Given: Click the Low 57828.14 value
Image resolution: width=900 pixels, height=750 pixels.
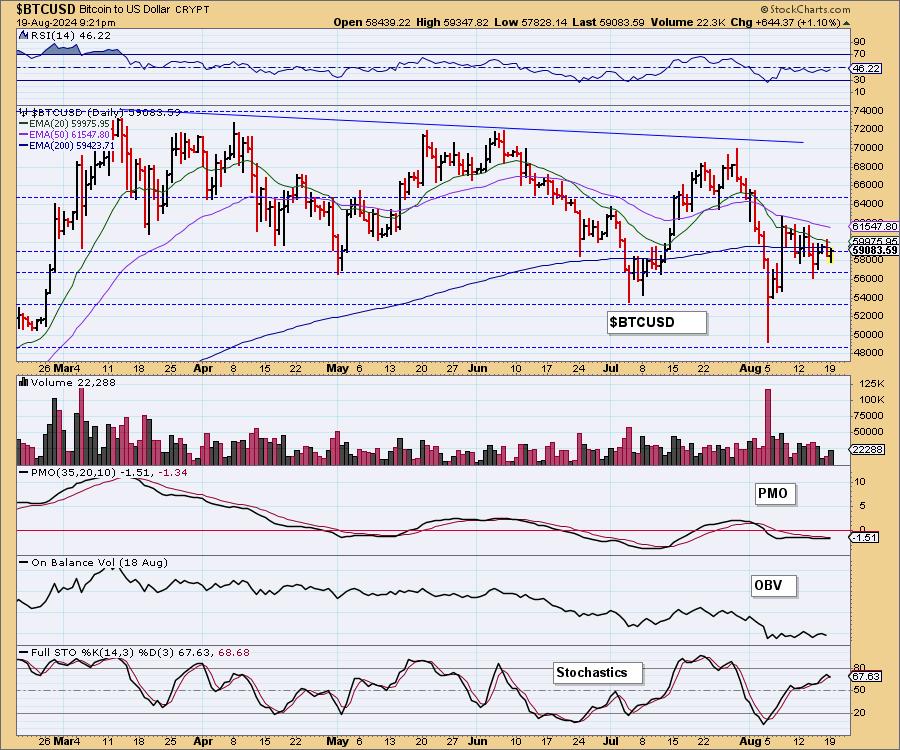Looking at the screenshot, I should 530,22.
